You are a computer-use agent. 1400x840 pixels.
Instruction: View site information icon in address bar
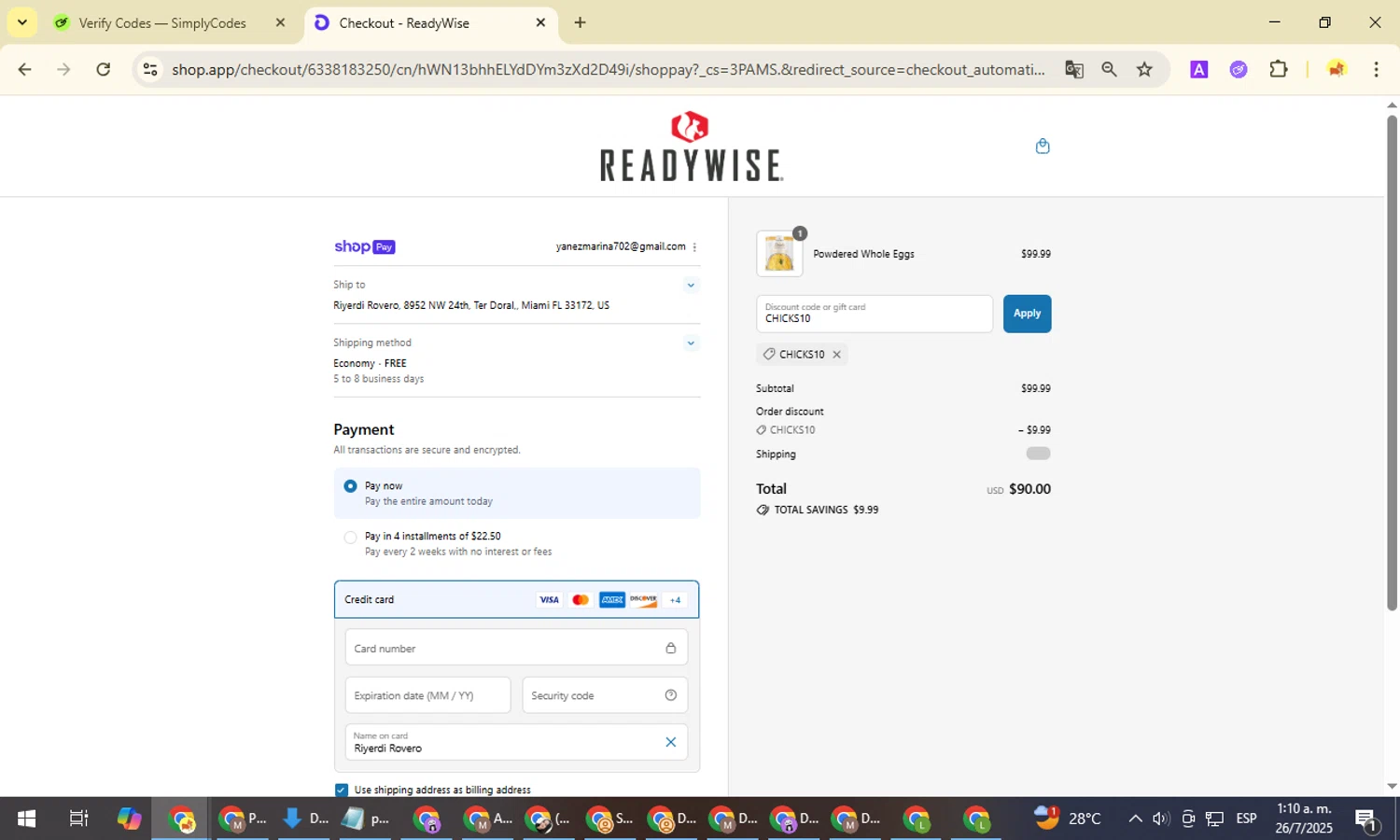click(150, 70)
